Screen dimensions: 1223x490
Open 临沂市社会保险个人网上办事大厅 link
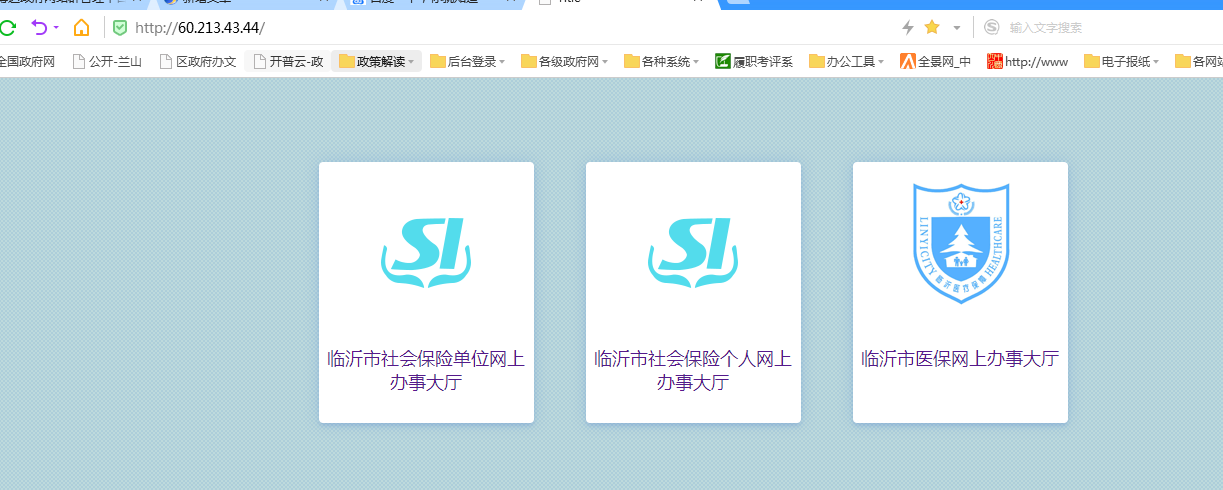[x=693, y=370]
